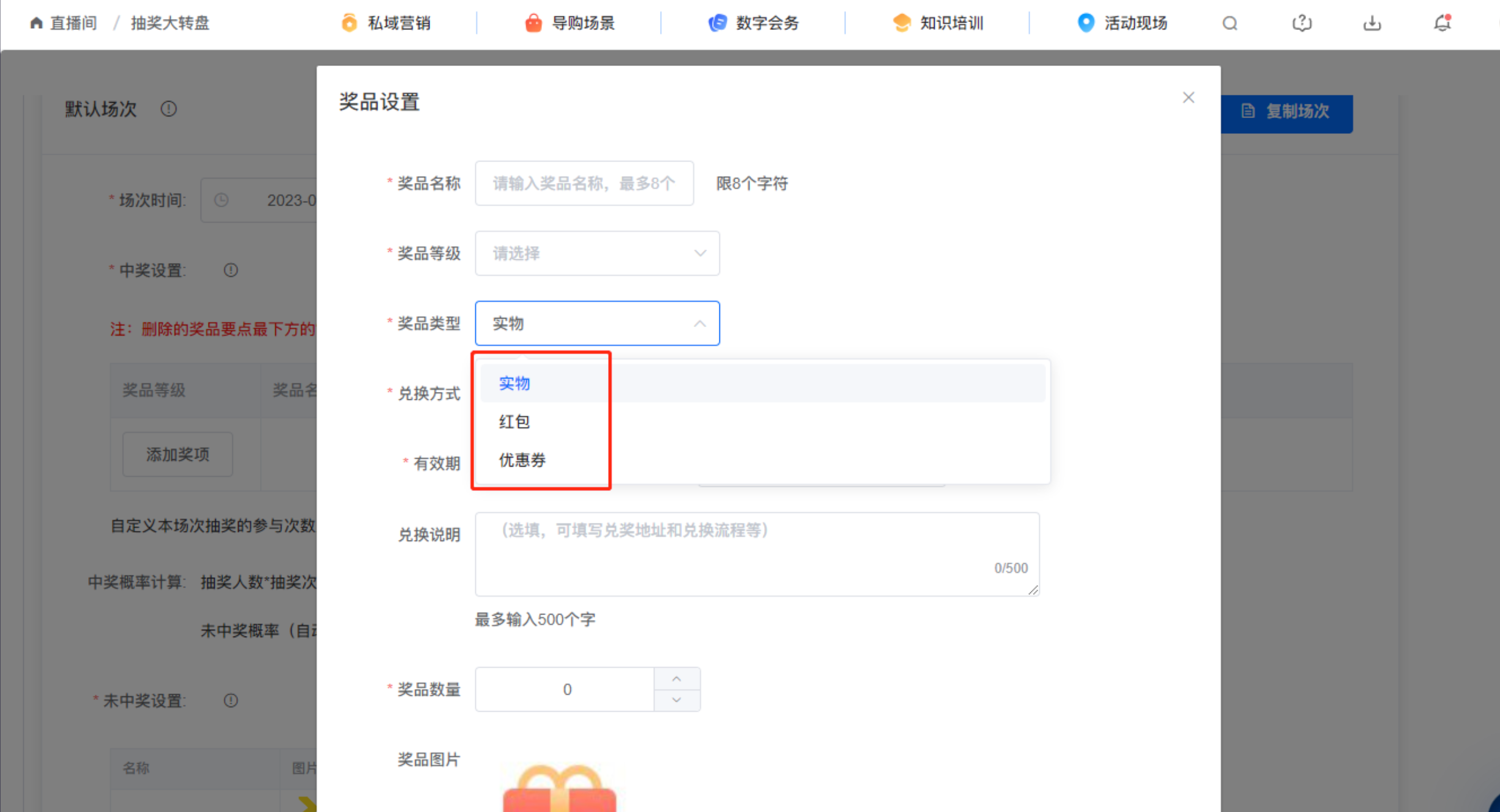This screenshot has width=1500, height=812.
Task: Open the 私域营销 menu
Action: point(387,23)
